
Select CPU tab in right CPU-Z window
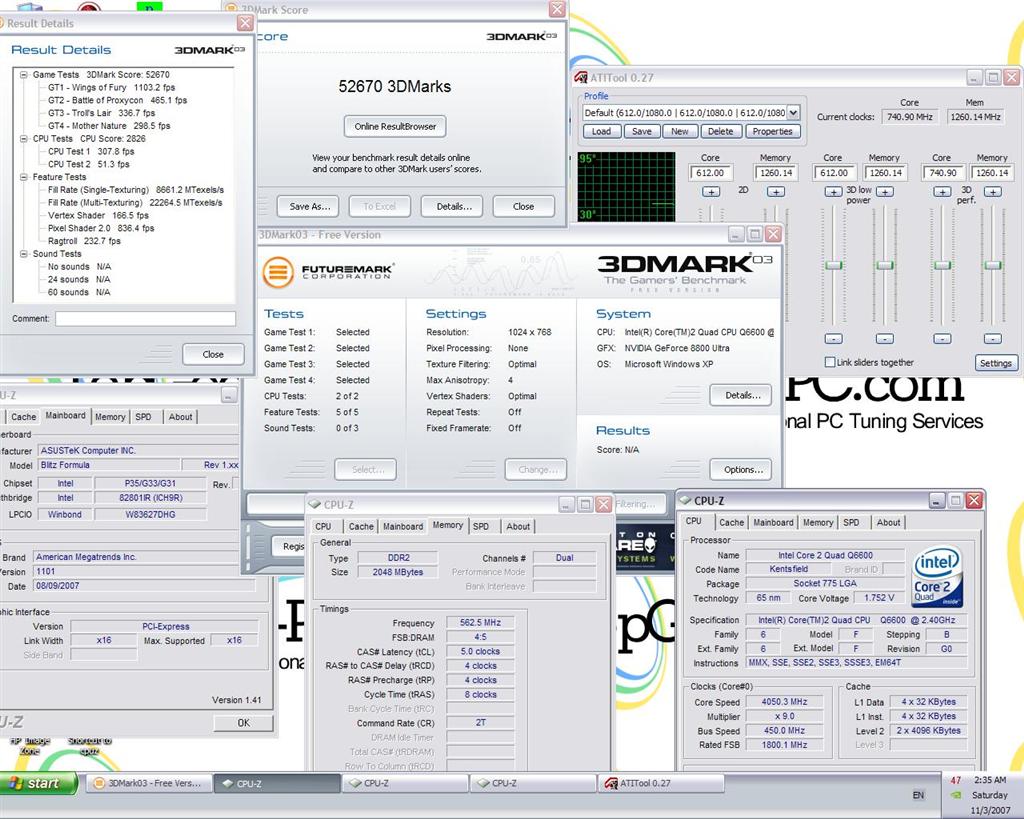pos(694,521)
